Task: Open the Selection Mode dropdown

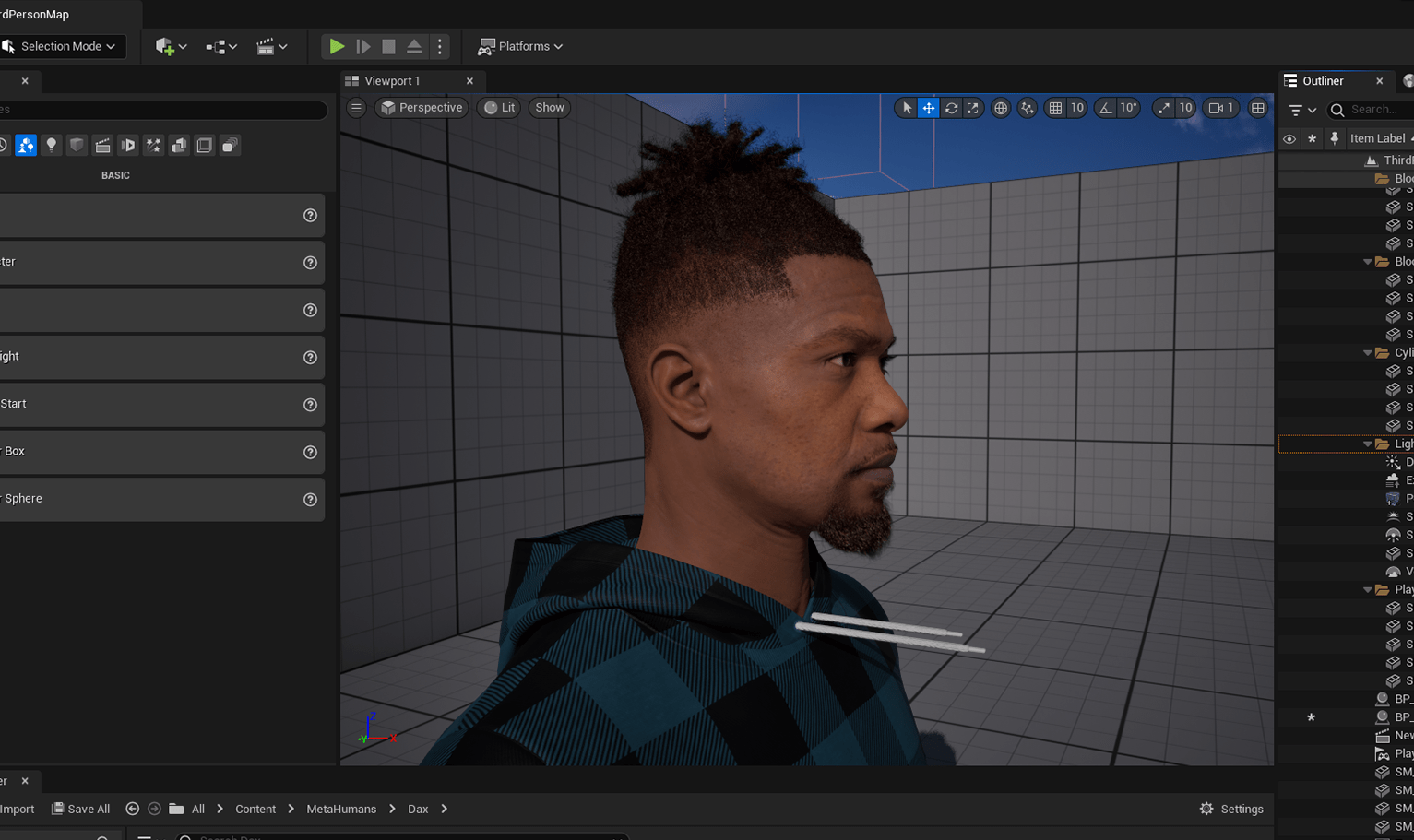Action: coord(62,46)
